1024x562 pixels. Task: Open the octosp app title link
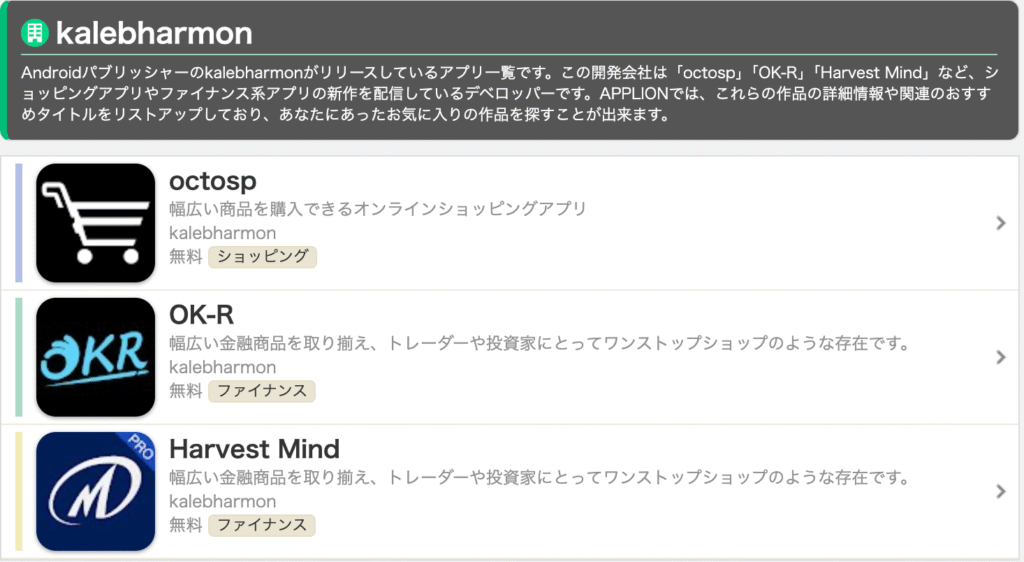coord(213,181)
